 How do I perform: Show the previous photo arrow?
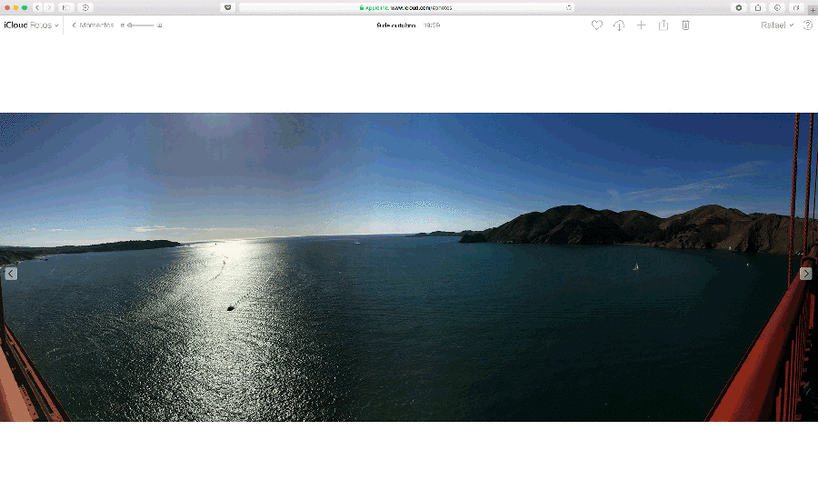coord(11,273)
